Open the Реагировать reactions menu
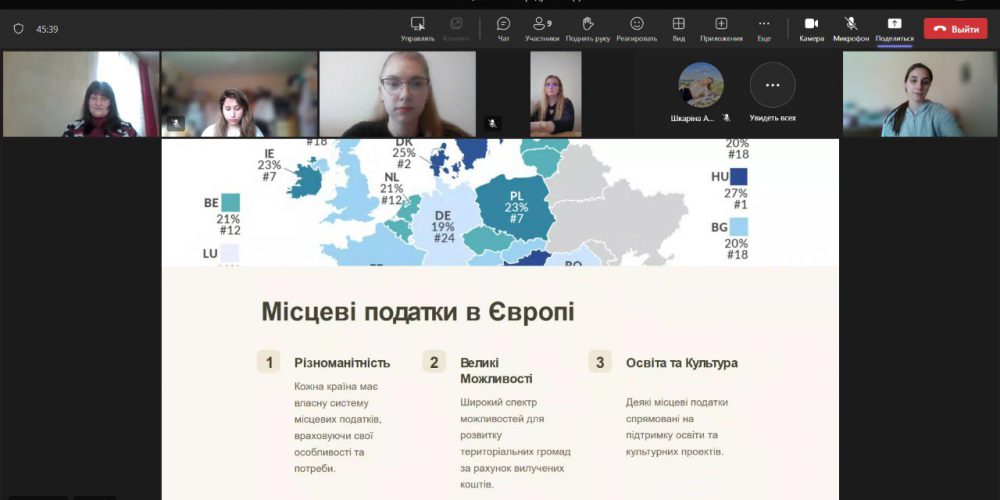 coord(636,24)
